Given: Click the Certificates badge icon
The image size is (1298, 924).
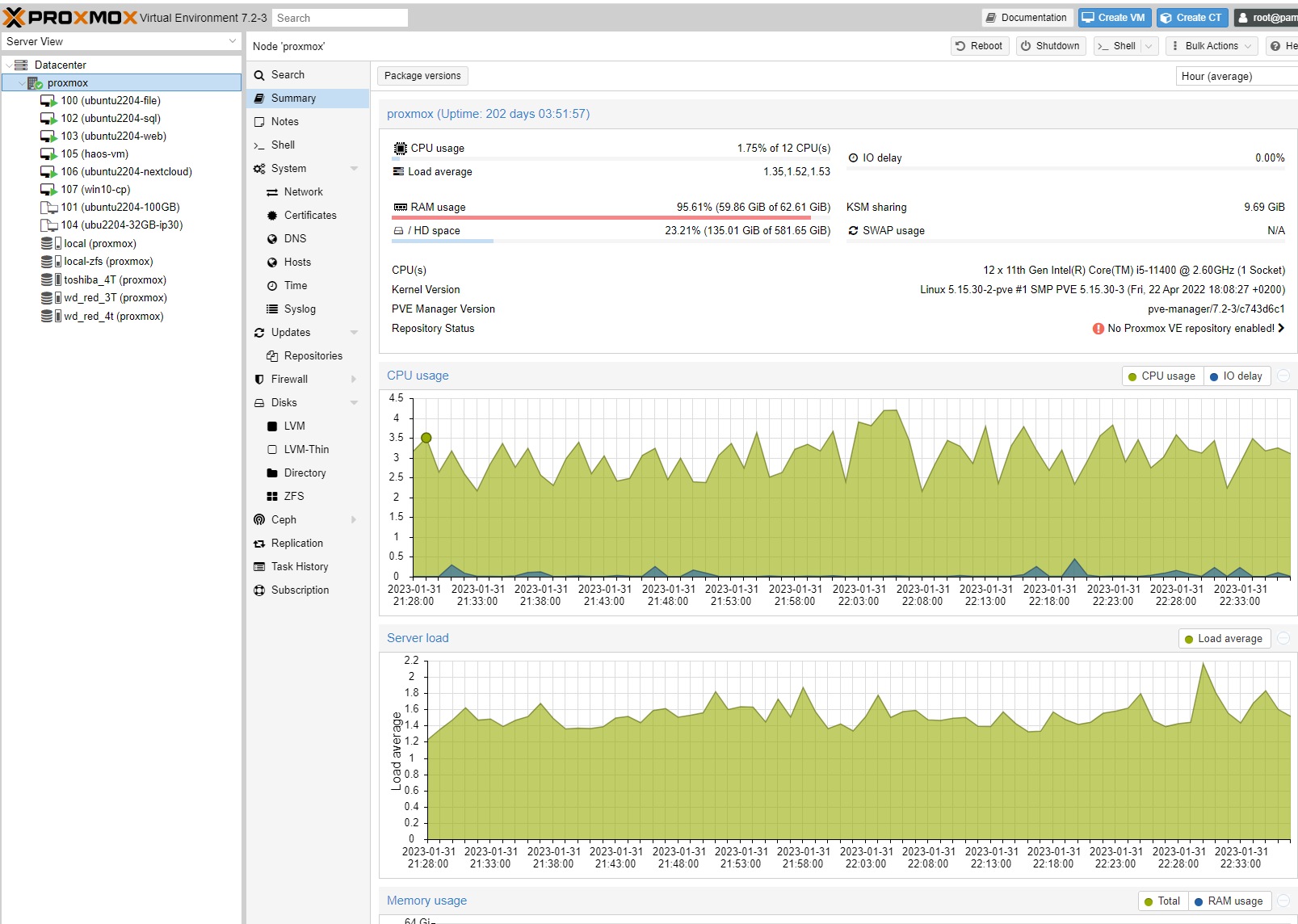Looking at the screenshot, I should click(272, 216).
